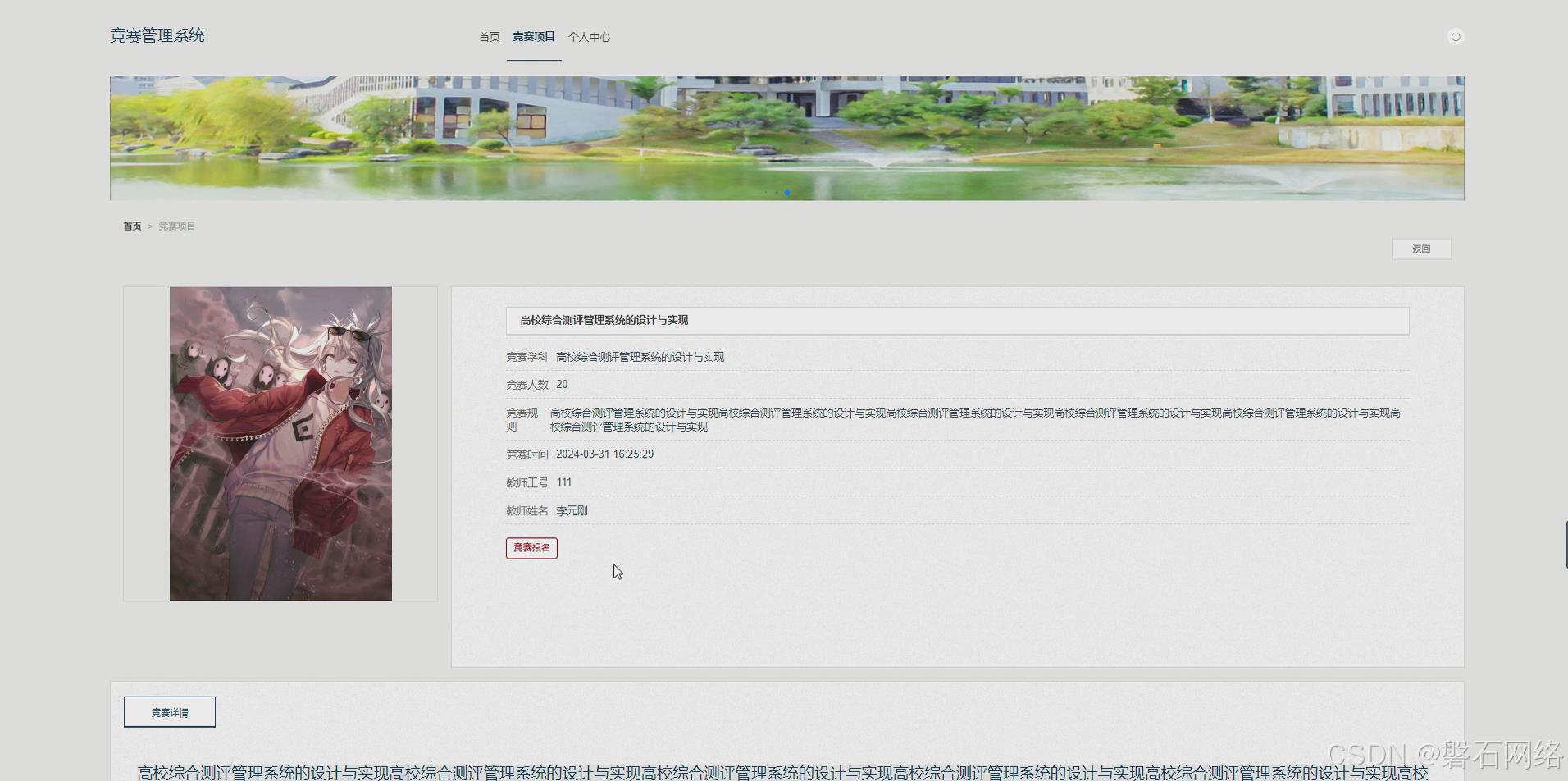Navigate to the 首页 navigation item
The height and width of the screenshot is (781, 1568).
[489, 36]
